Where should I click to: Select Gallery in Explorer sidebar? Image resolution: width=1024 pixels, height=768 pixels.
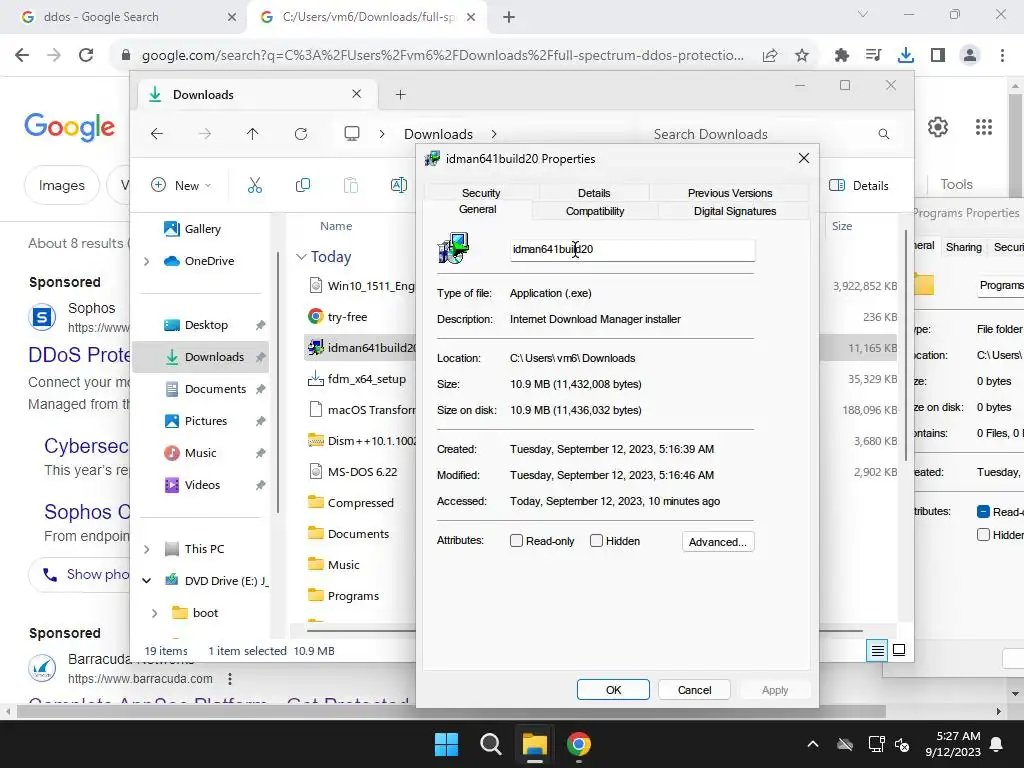200,229
